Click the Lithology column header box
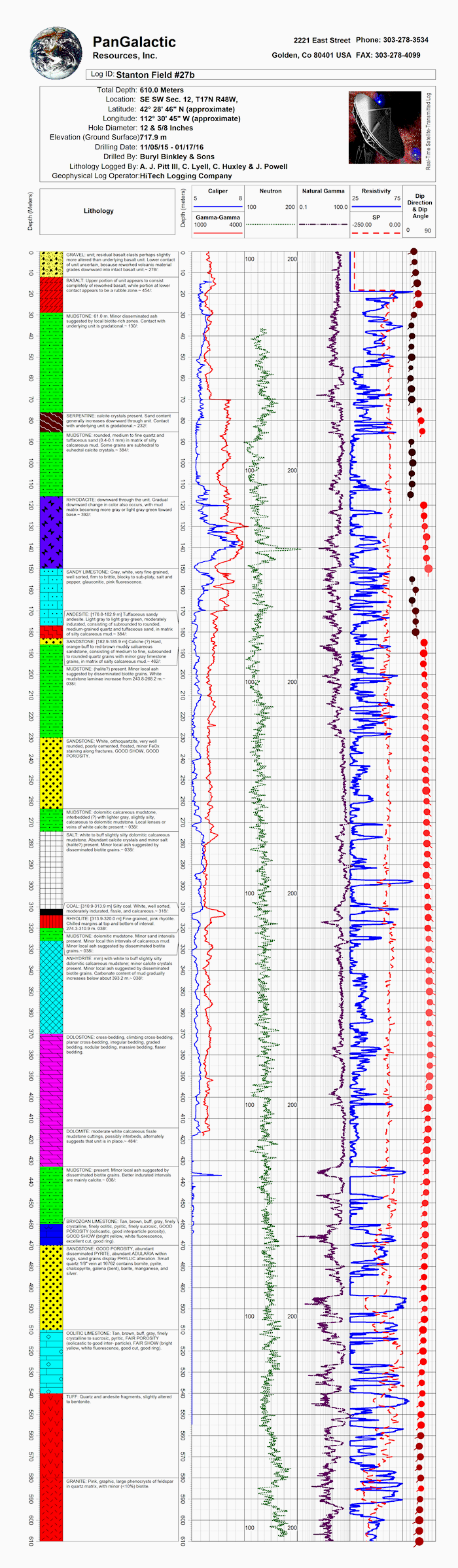 99,211
